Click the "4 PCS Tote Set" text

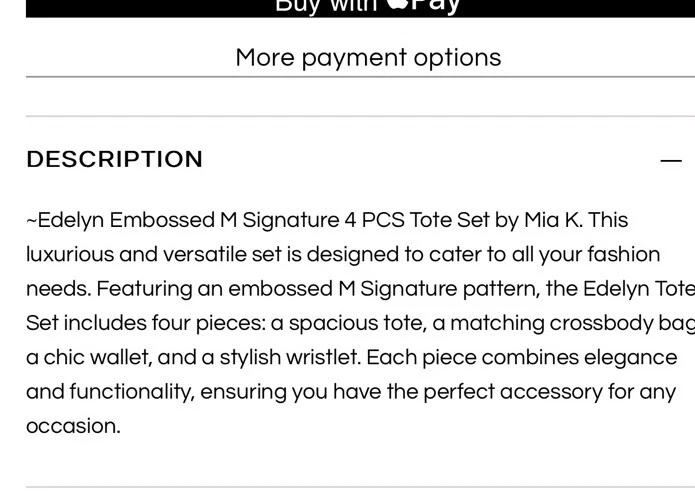tap(419, 220)
